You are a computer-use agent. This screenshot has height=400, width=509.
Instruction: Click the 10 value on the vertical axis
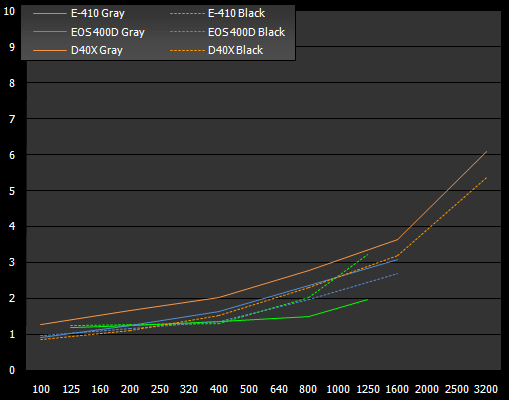(9, 11)
